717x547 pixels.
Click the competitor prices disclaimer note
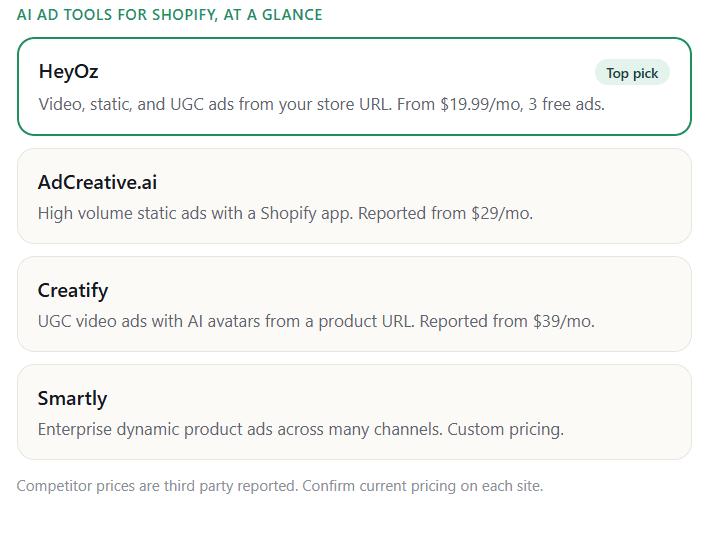pos(280,486)
